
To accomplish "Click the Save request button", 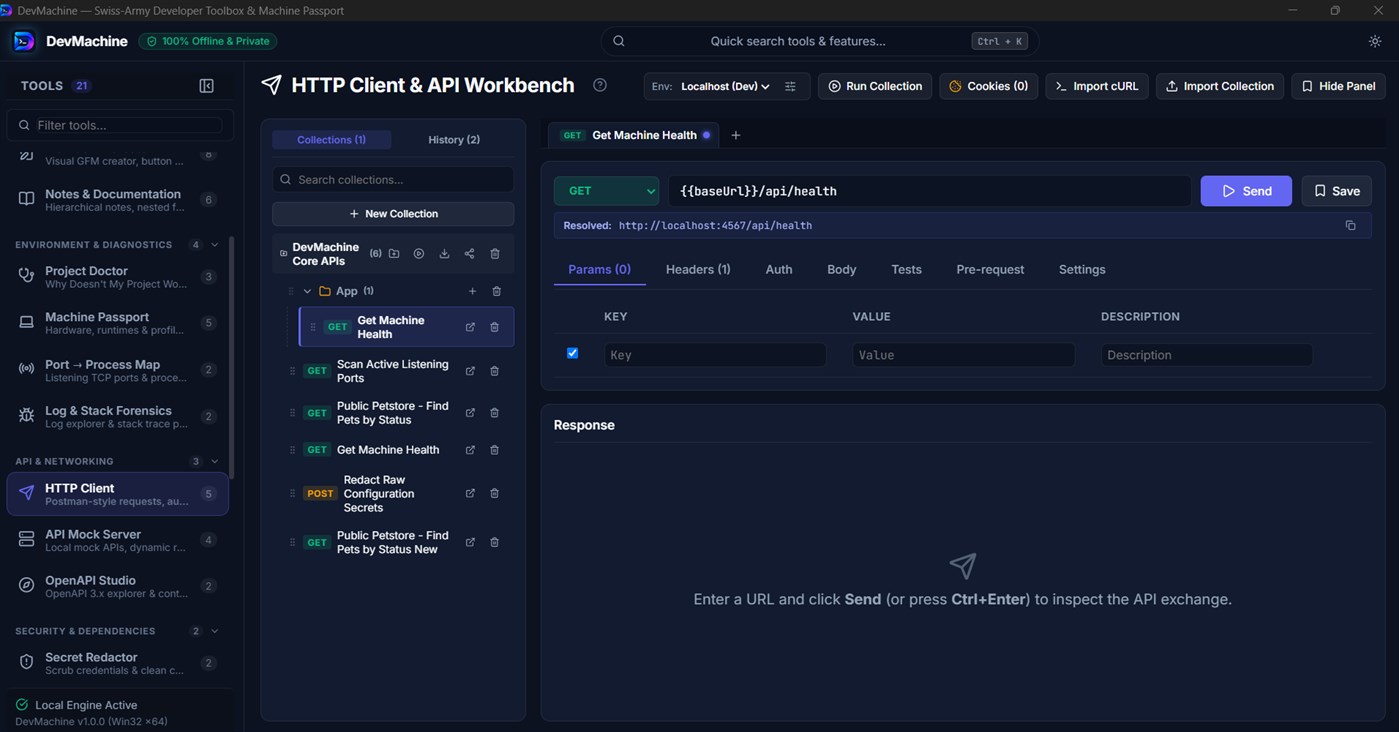I will pyautogui.click(x=1336, y=191).
